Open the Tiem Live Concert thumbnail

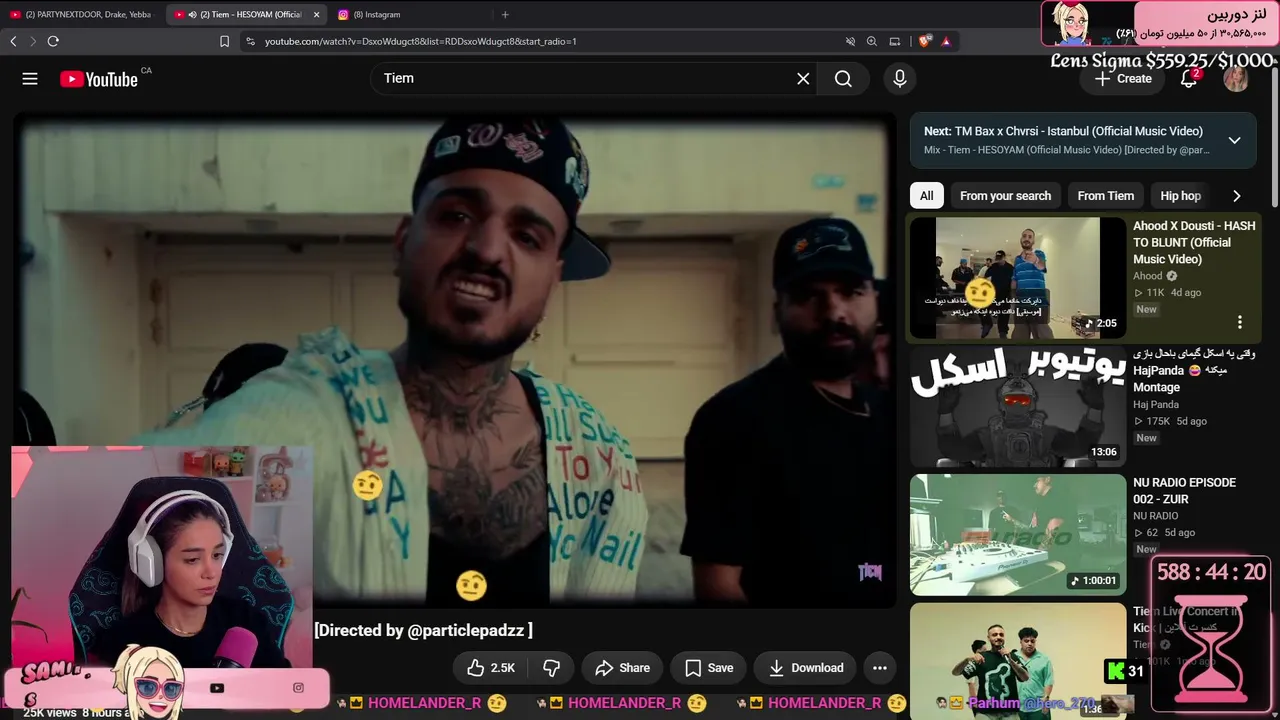[1018, 660]
